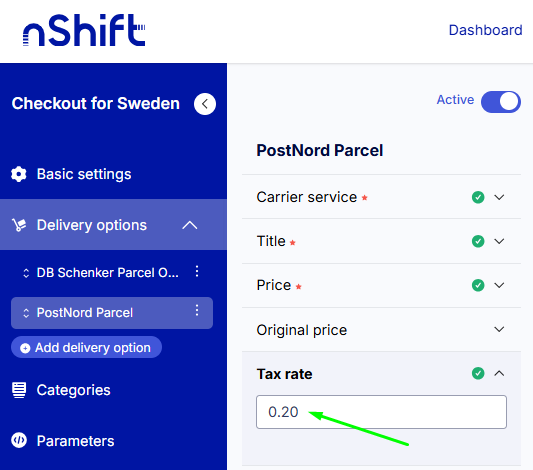Screen dimensions: 533x470
Task: Click the DB Schenker reorder handle icon
Action: coord(26,273)
